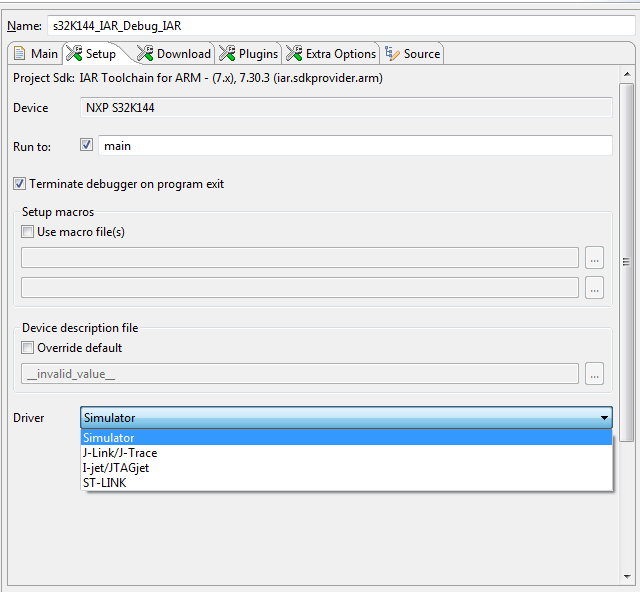Browse for the second macro file
The width and height of the screenshot is (640, 592).
pyautogui.click(x=594, y=288)
